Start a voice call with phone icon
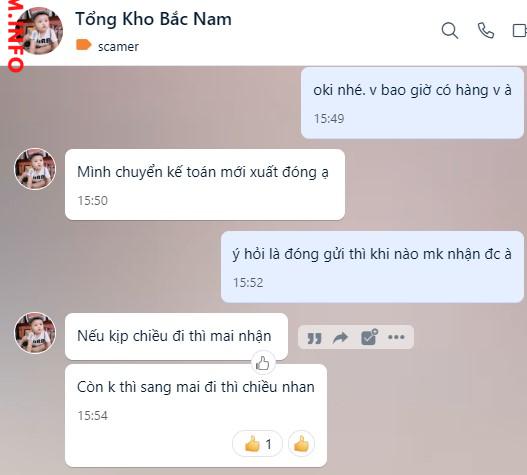This screenshot has height=475, width=527. [486, 30]
